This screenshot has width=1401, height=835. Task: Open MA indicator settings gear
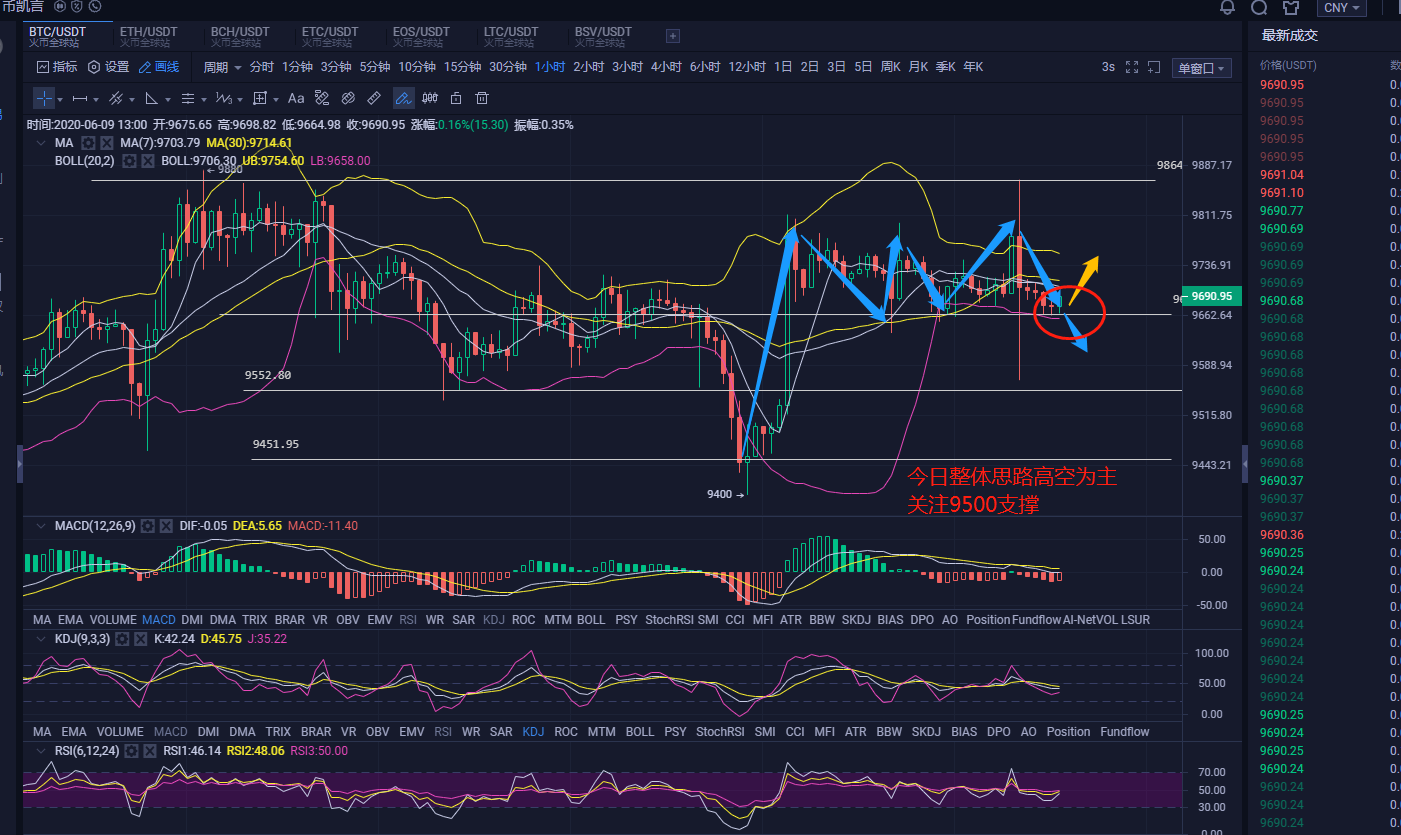coord(87,143)
